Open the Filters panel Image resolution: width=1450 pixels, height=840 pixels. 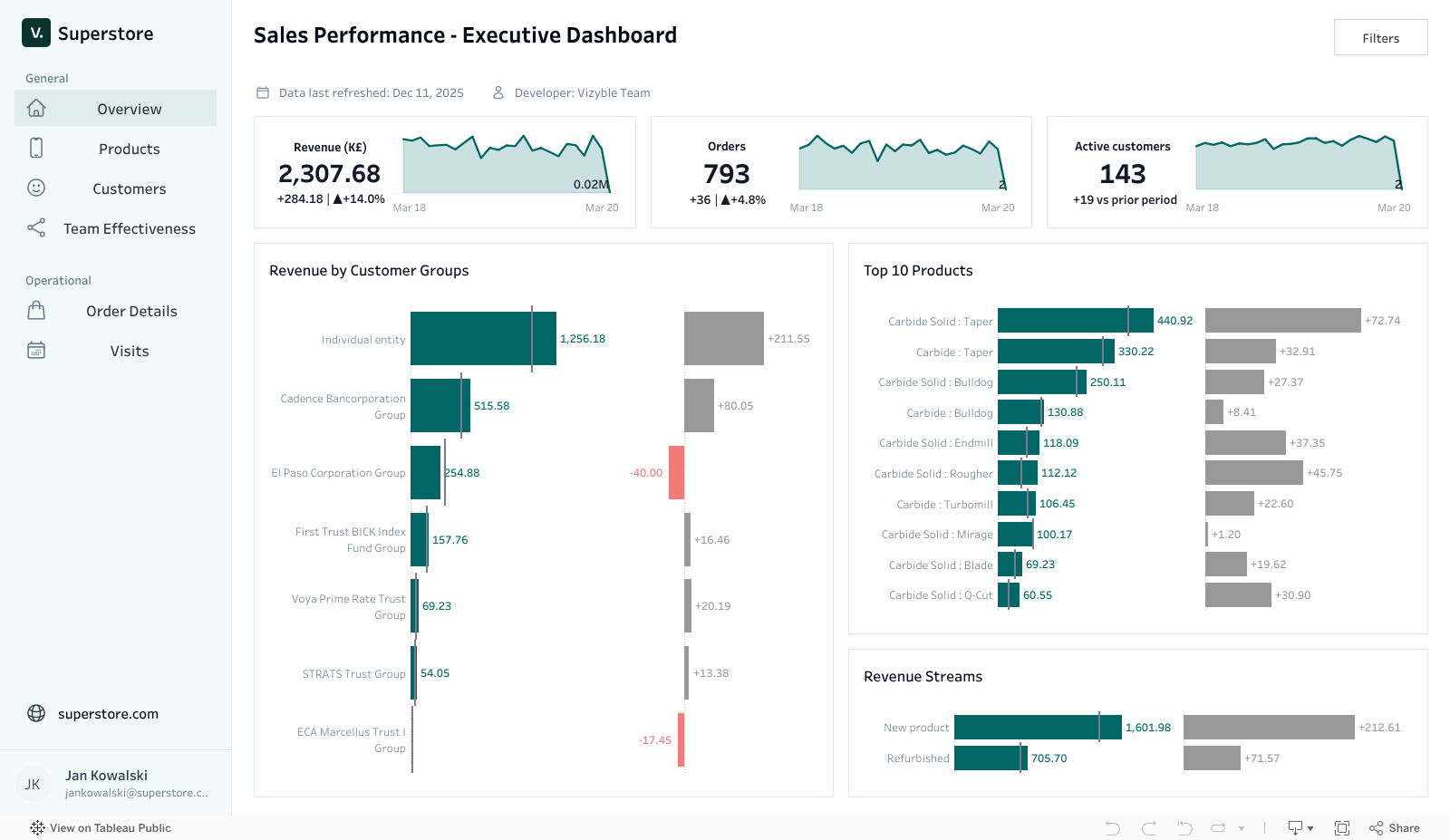coord(1380,38)
